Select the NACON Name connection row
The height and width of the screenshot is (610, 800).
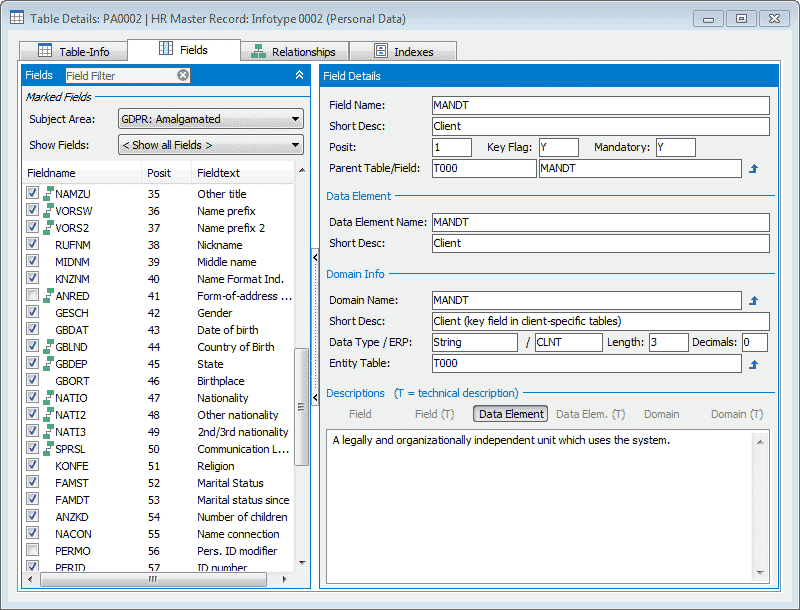click(159, 533)
